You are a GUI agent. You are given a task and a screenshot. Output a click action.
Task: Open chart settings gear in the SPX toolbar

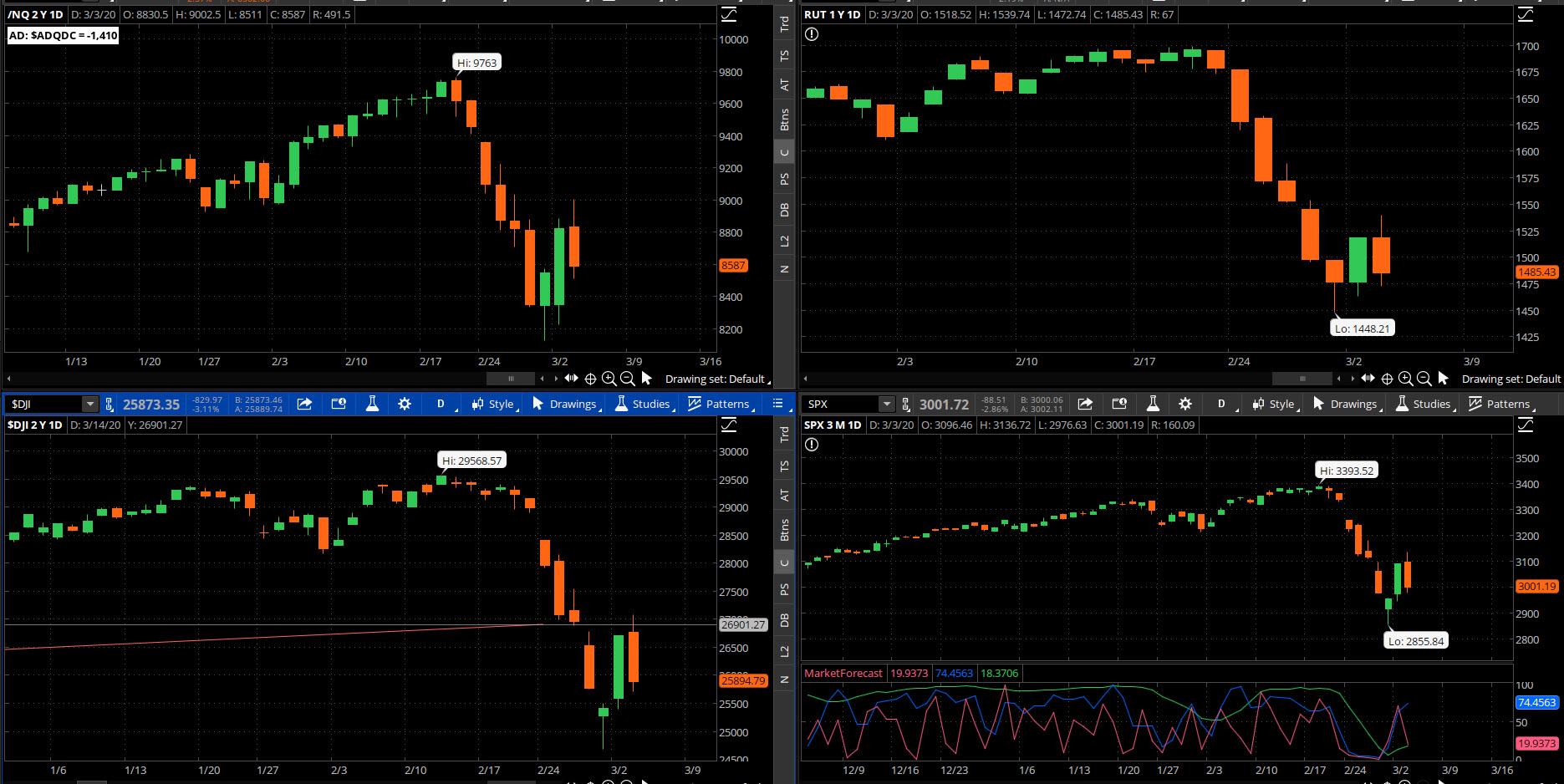[1185, 404]
